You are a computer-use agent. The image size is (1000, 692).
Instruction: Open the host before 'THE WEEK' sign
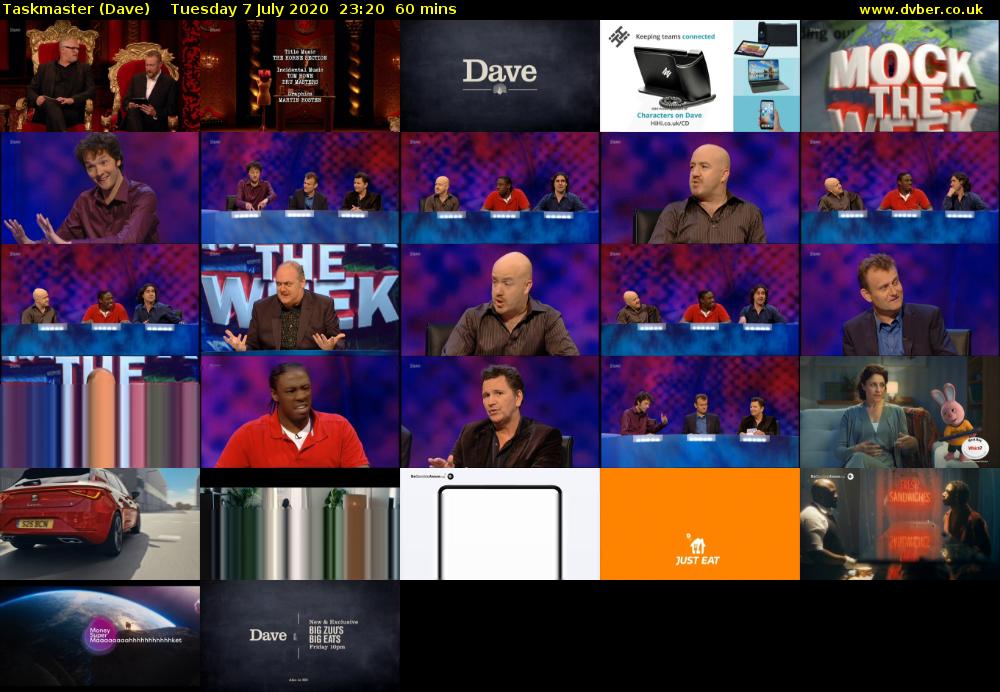coord(300,300)
